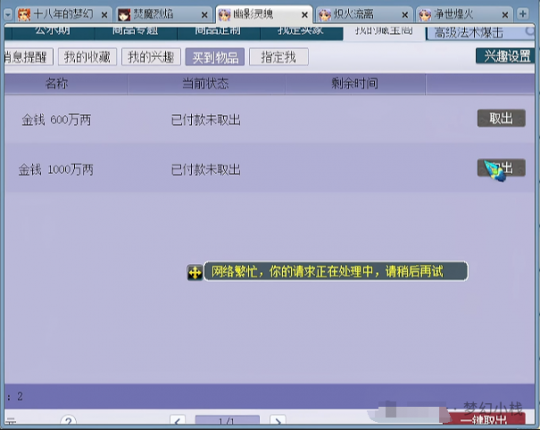Open 兴趣设置 settings button
The width and height of the screenshot is (540, 430).
tap(506, 56)
